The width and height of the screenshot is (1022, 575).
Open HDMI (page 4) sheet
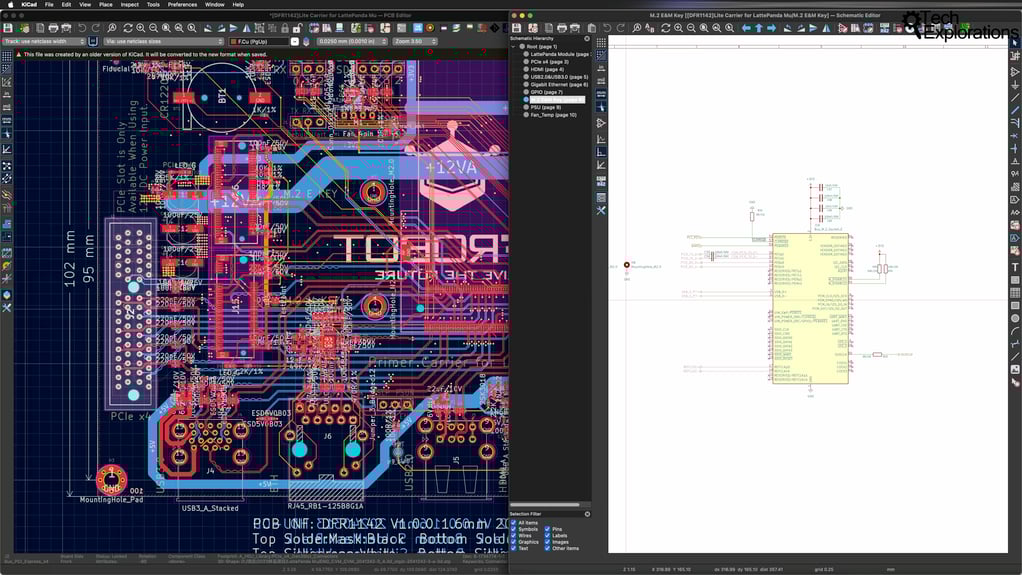(x=544, y=69)
